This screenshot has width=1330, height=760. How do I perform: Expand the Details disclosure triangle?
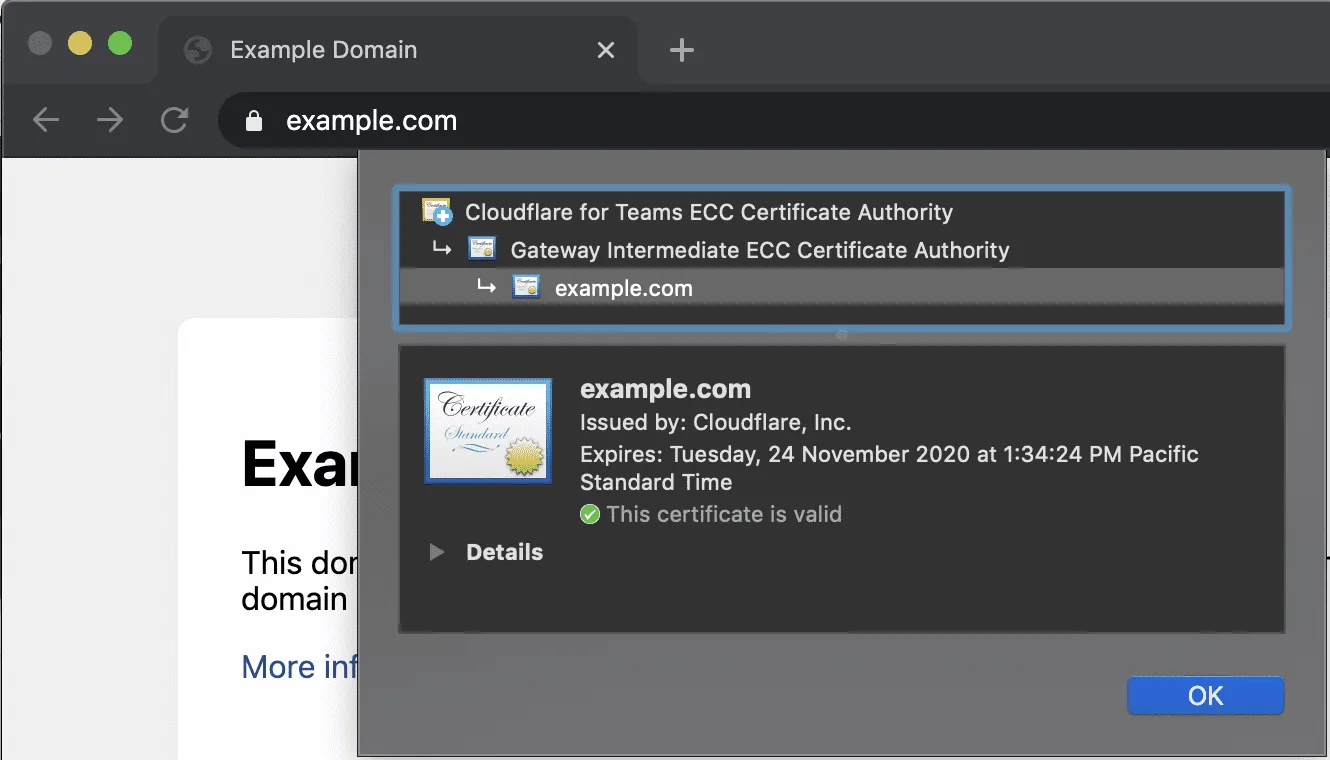click(436, 552)
